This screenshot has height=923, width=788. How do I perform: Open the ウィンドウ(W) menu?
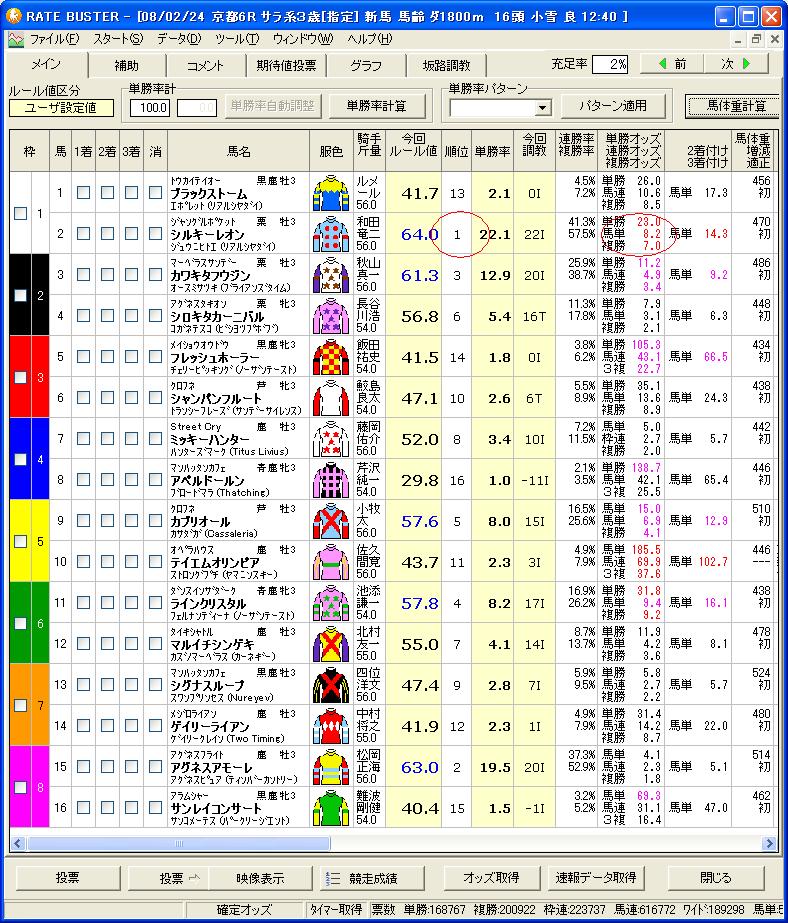pos(303,39)
